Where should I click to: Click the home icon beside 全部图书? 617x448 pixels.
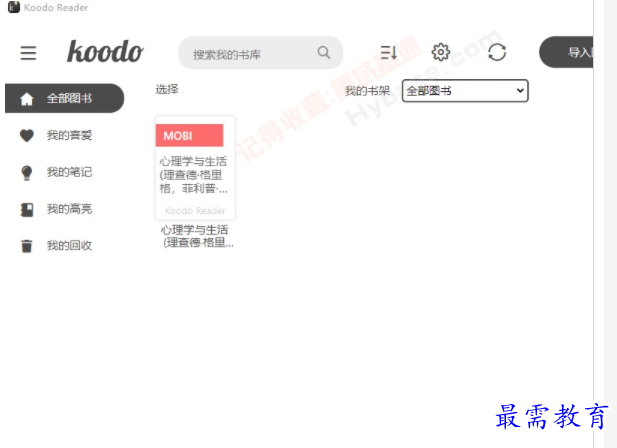point(27,99)
